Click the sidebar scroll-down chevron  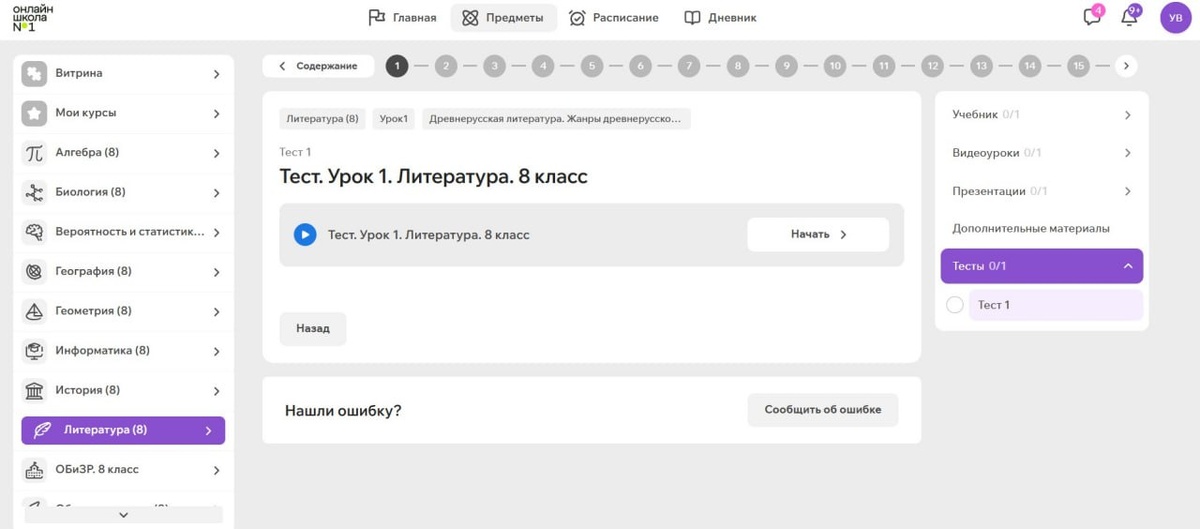[124, 515]
